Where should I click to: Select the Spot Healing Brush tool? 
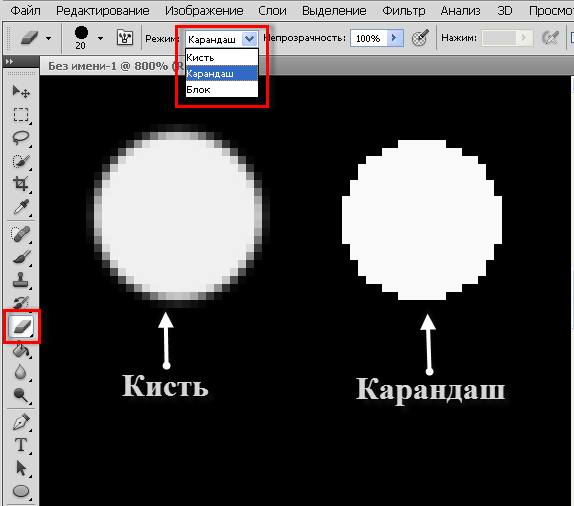coord(21,234)
